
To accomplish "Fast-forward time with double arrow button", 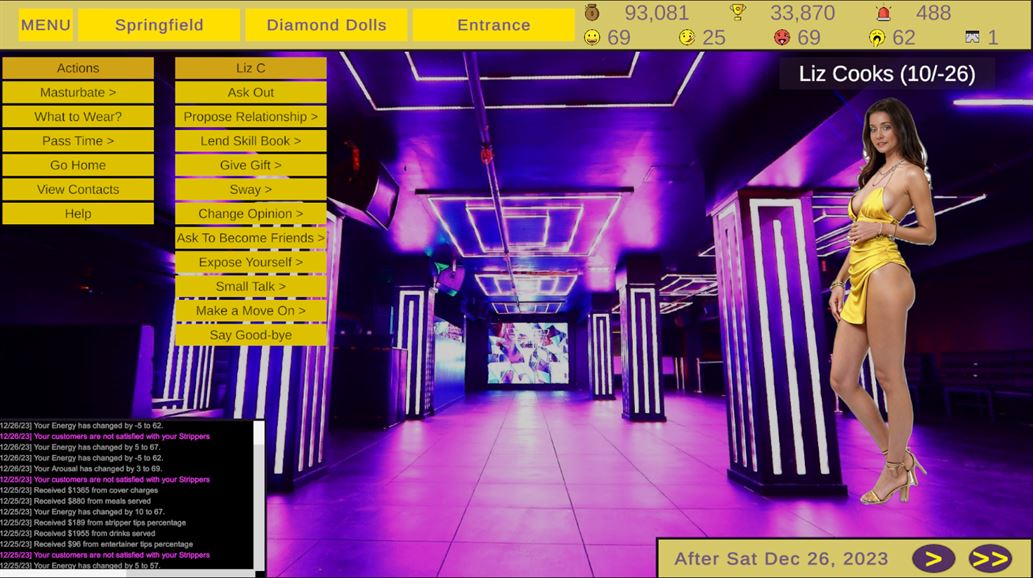I will (989, 558).
